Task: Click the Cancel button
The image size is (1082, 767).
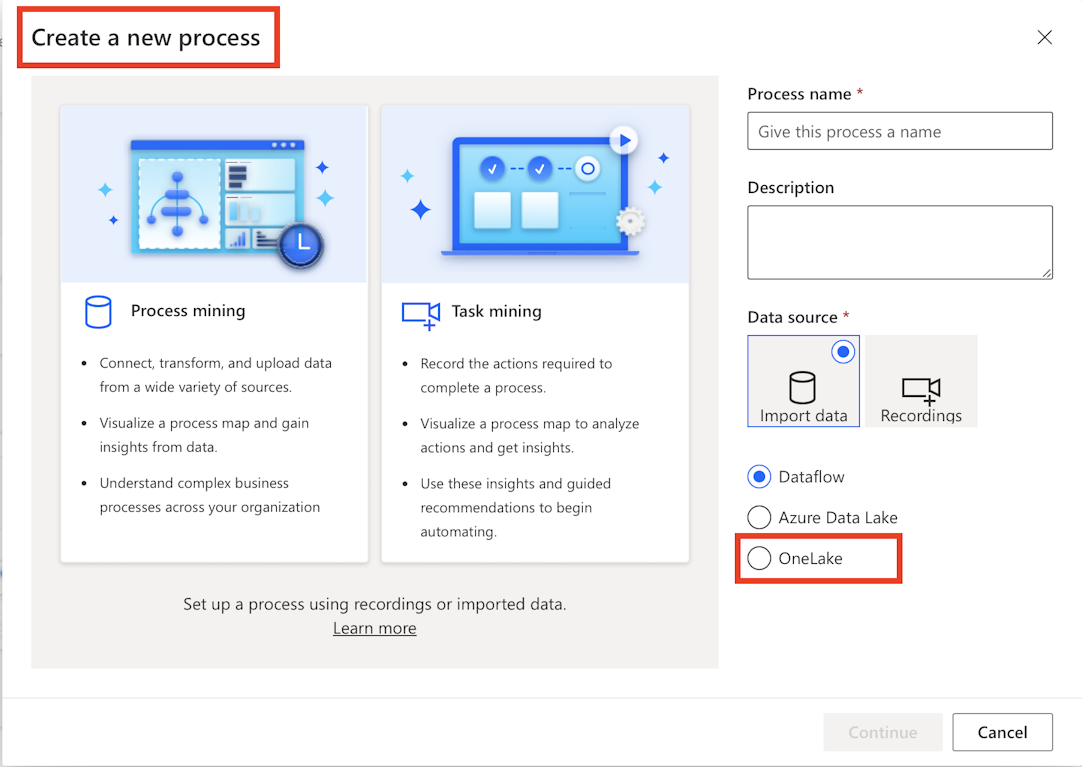Action: coord(1003,733)
